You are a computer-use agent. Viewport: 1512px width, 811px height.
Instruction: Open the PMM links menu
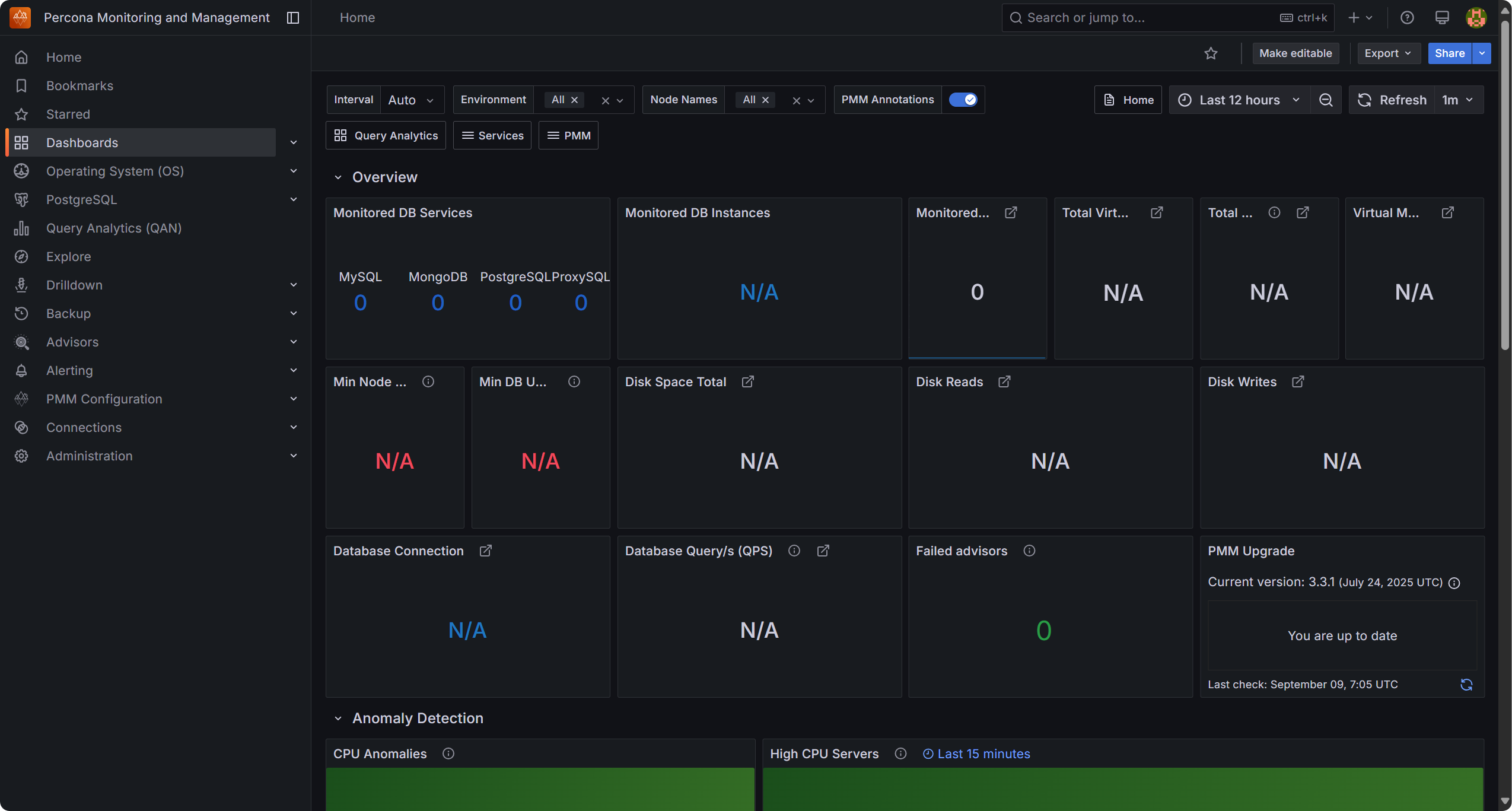tap(568, 135)
